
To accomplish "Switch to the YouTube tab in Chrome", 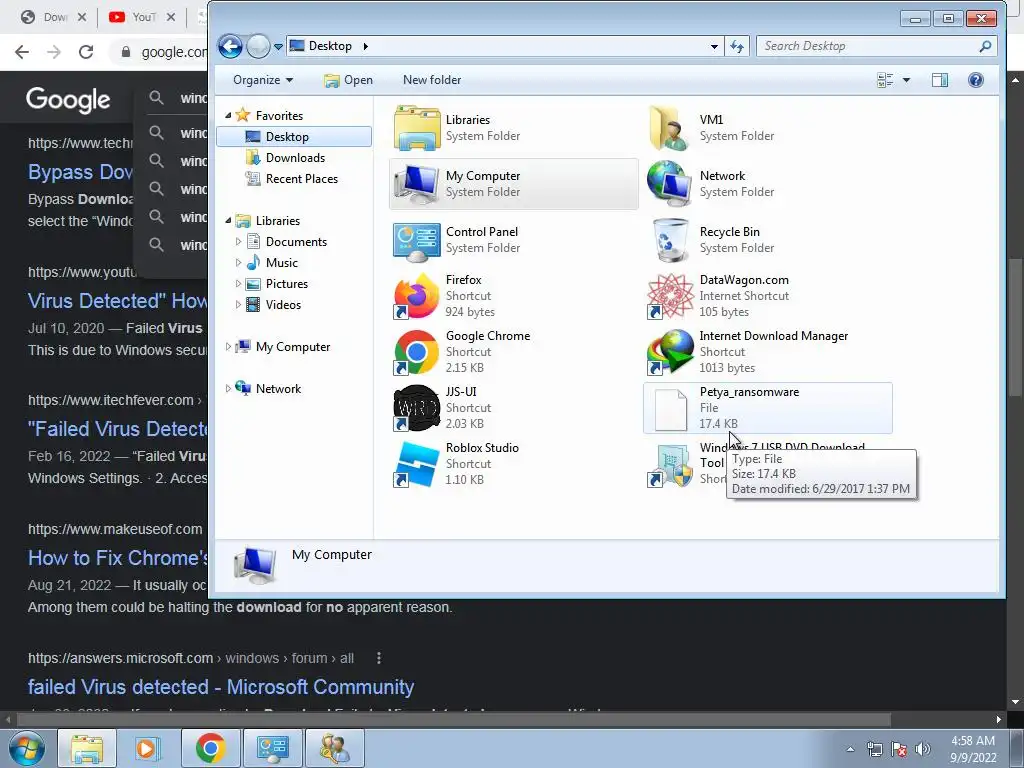I will pos(134,17).
